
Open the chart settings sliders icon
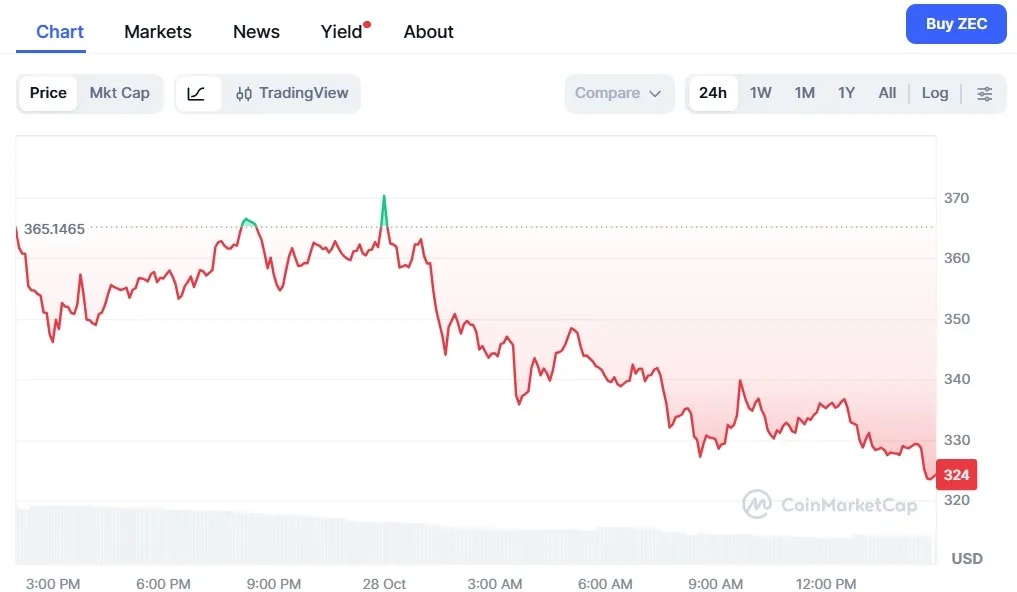point(985,93)
